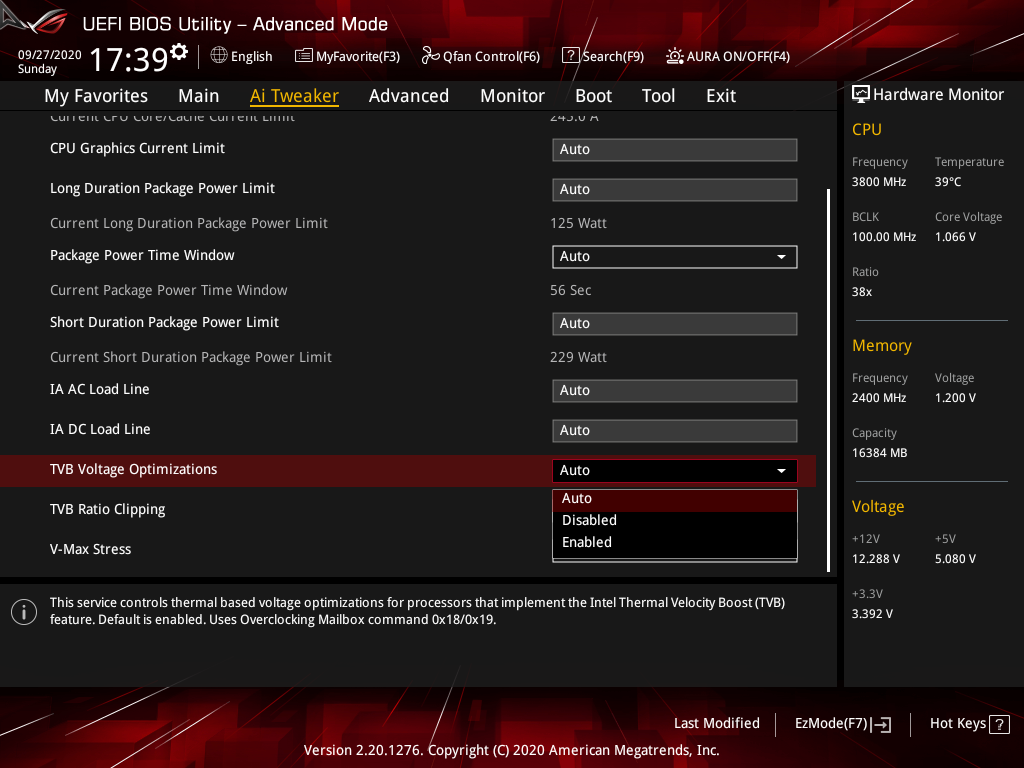The width and height of the screenshot is (1024, 768).
Task: Select IA AC Load Line label
Action: 99,389
